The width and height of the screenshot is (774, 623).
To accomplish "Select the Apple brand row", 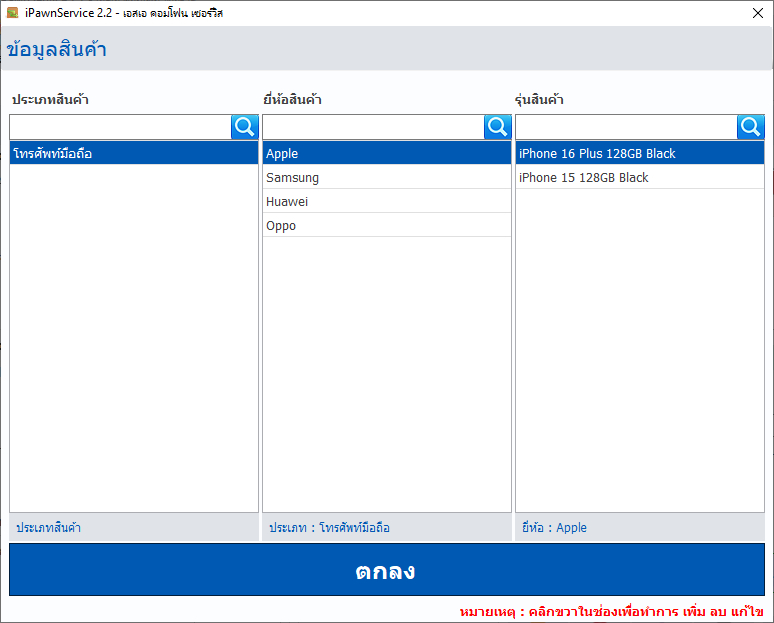I will tap(387, 153).
